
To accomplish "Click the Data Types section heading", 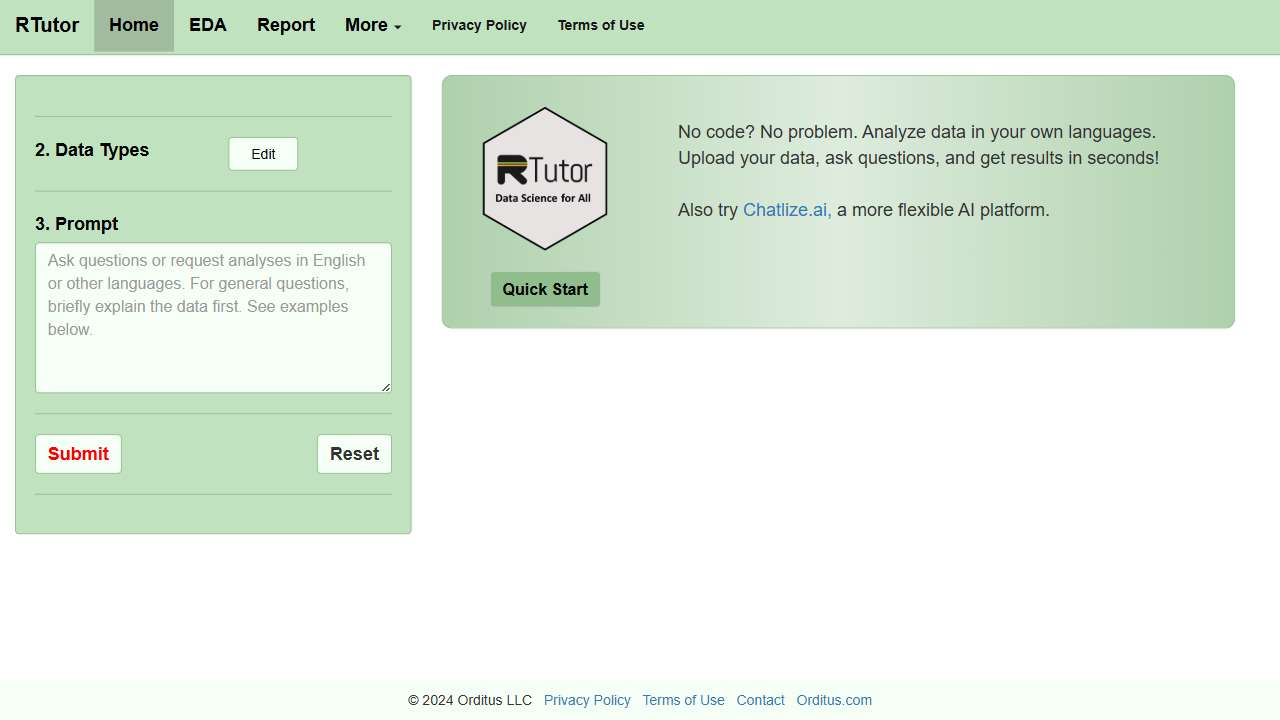I will pos(91,150).
